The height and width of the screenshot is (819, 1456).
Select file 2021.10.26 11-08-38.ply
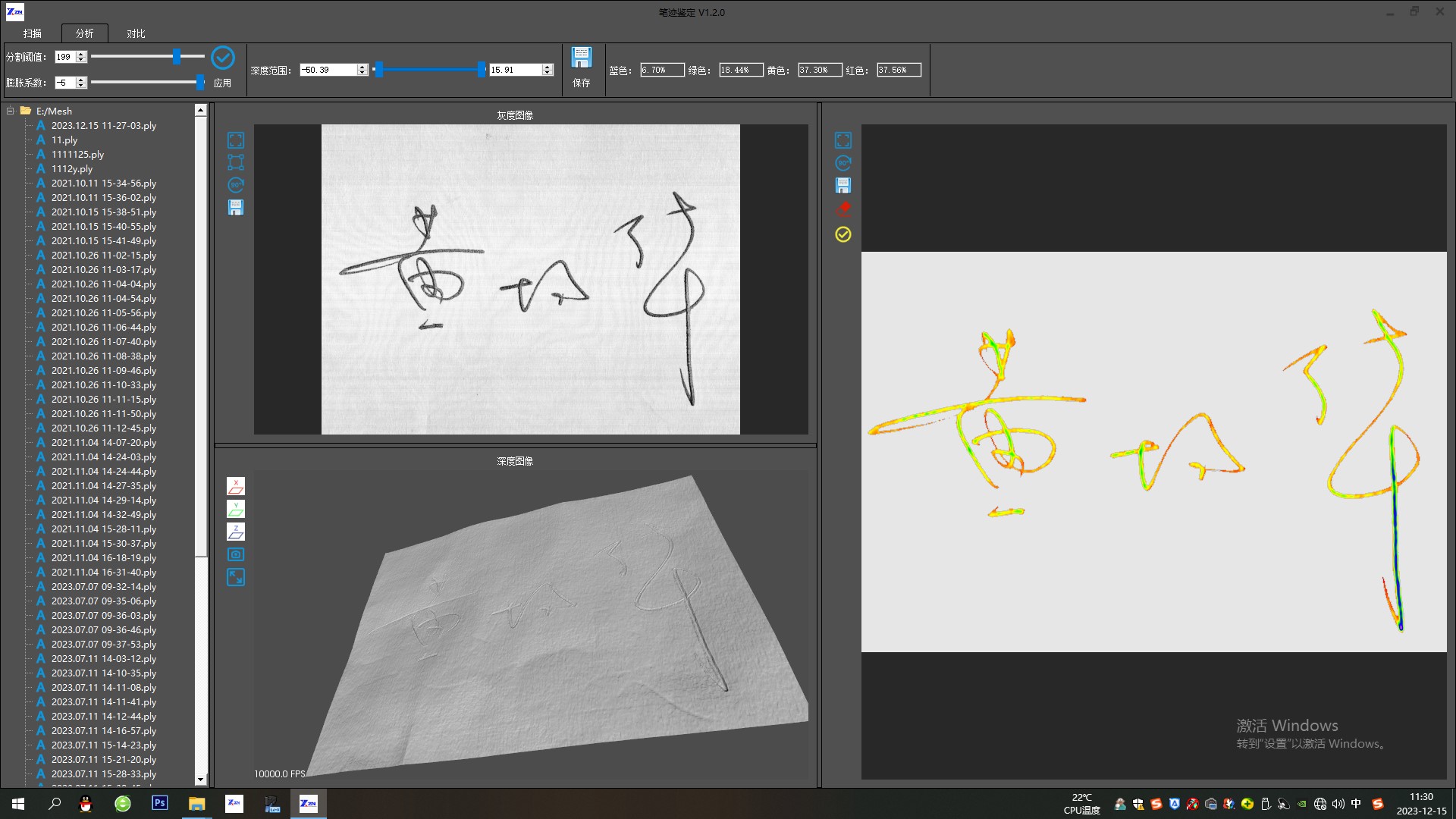(104, 356)
